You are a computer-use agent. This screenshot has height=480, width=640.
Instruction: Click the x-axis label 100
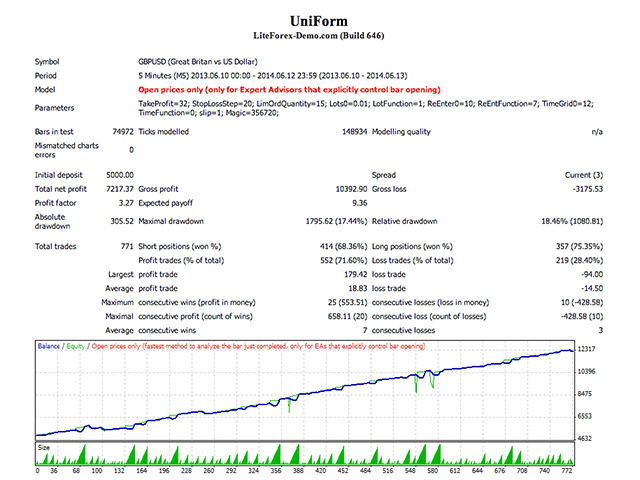[x=97, y=471]
